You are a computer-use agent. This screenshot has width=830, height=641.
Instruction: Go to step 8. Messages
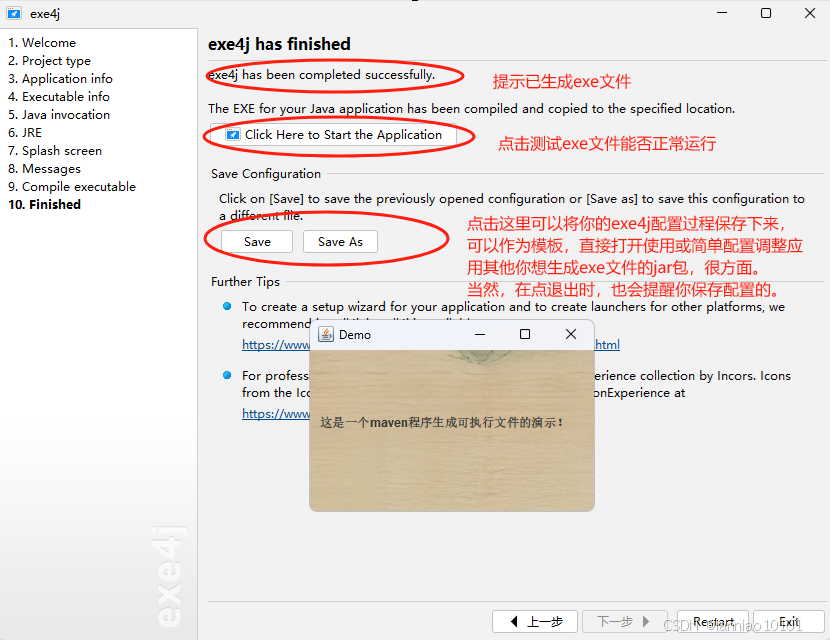pyautogui.click(x=44, y=169)
